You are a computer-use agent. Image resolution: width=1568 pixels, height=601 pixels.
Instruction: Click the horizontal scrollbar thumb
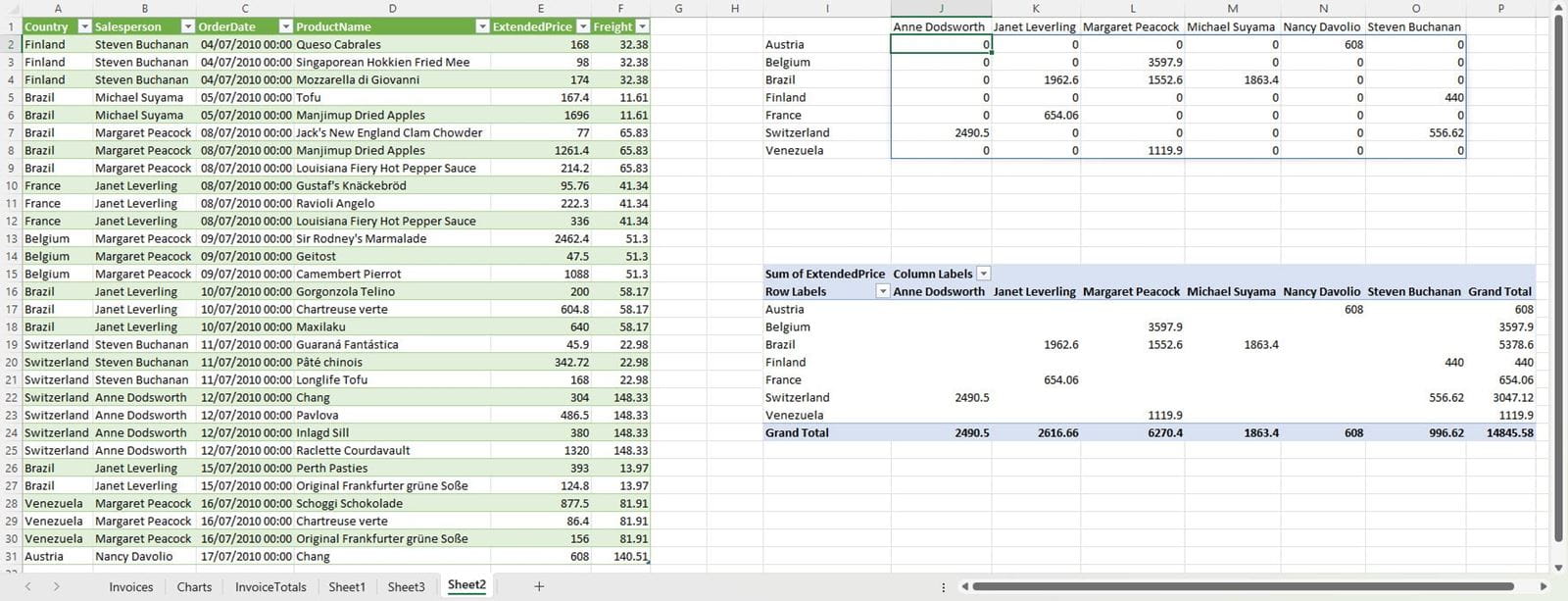coord(1243,586)
